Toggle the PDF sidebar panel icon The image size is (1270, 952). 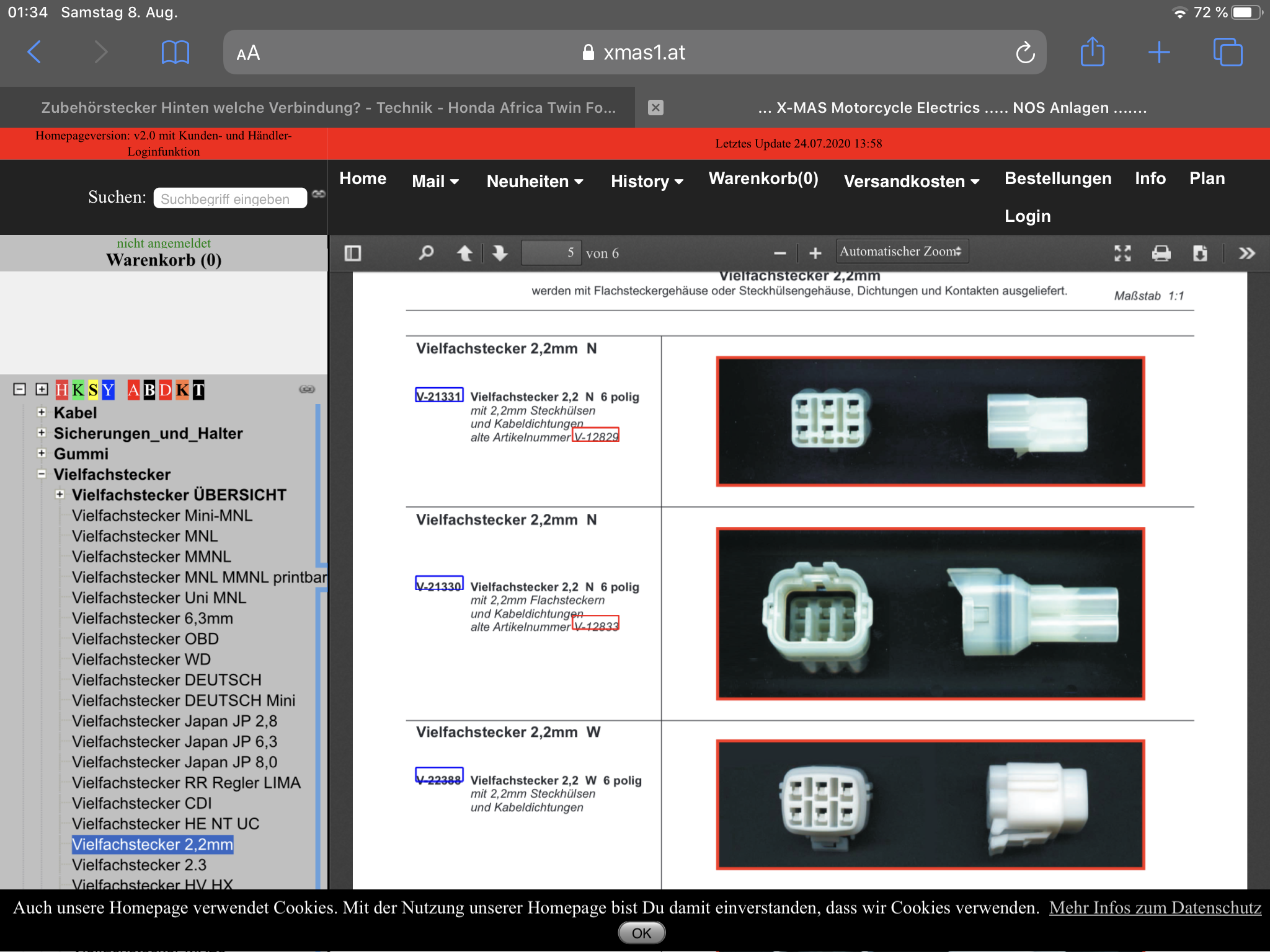tap(353, 253)
